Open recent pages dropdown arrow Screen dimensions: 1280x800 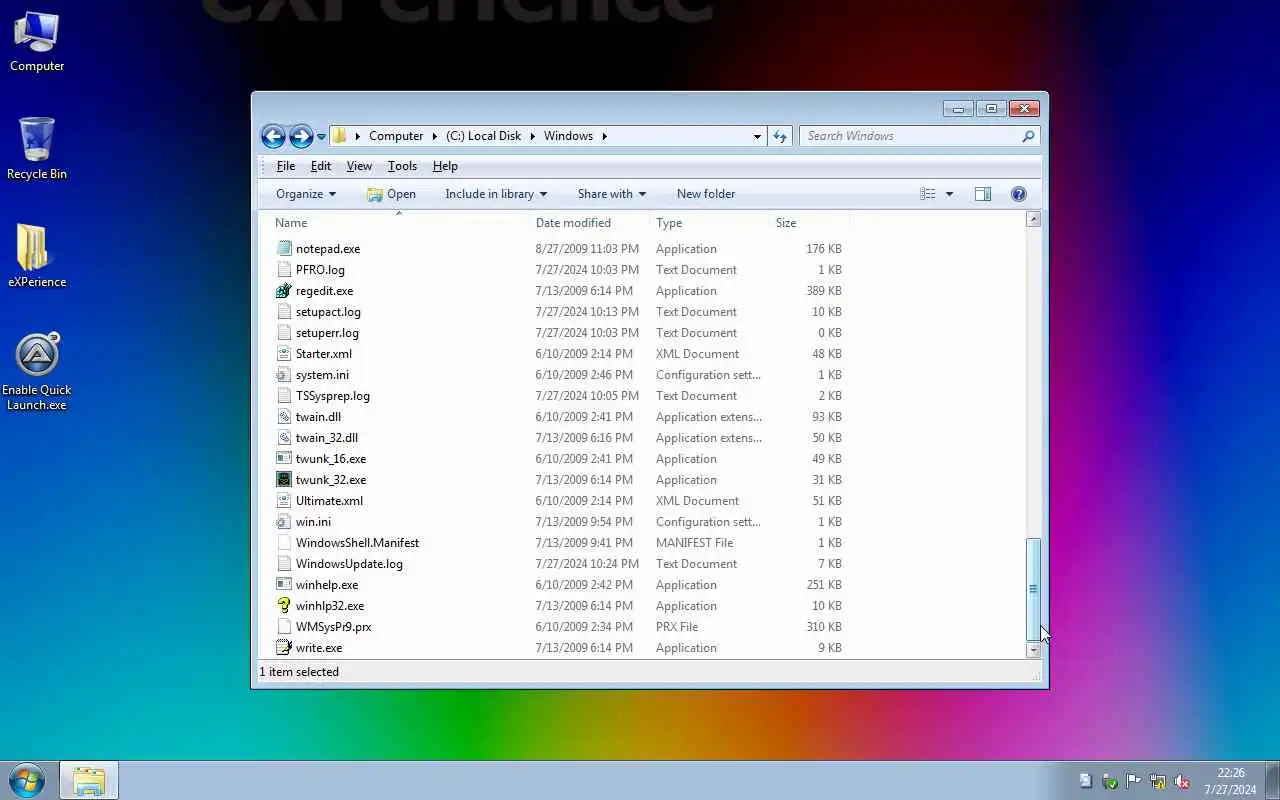click(x=321, y=137)
